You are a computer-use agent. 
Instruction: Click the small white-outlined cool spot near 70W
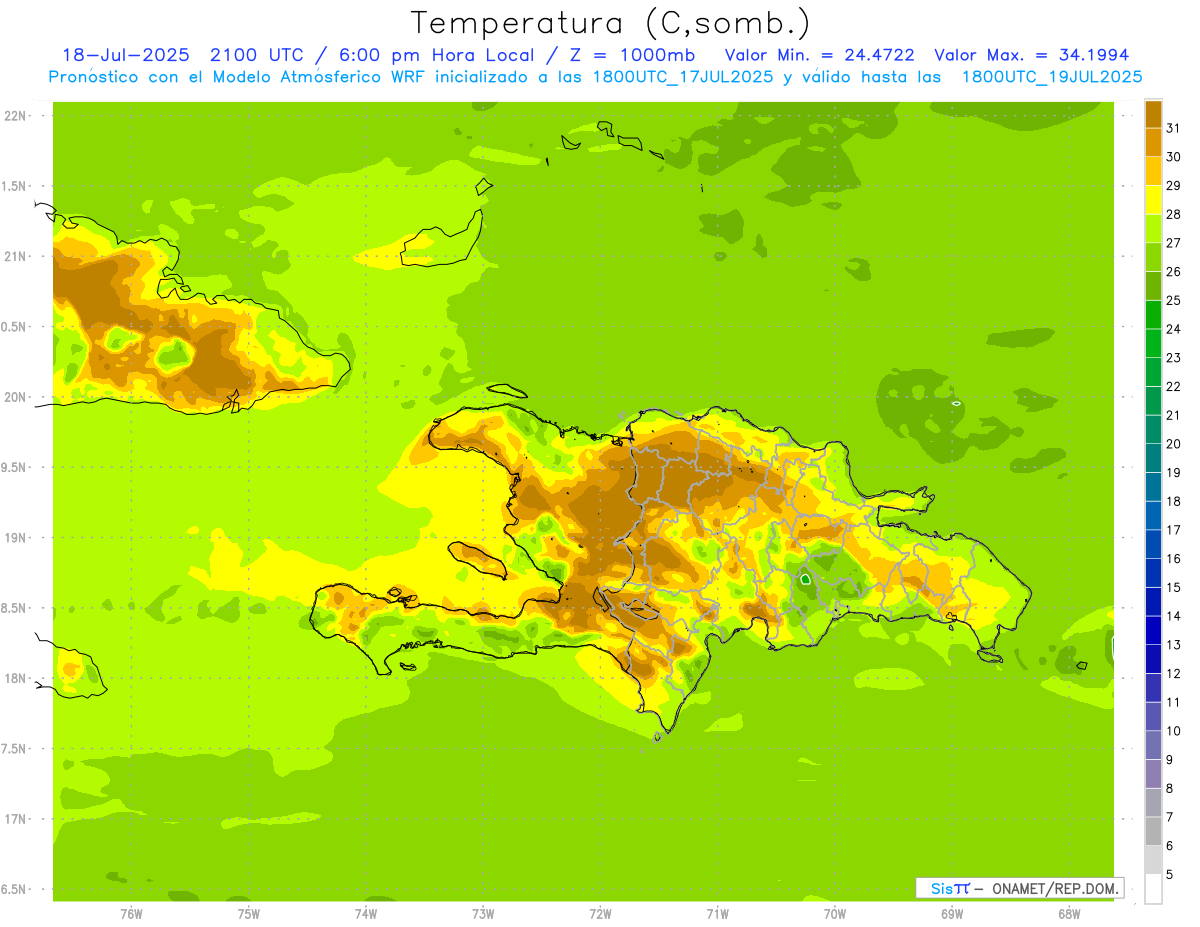(x=806, y=579)
